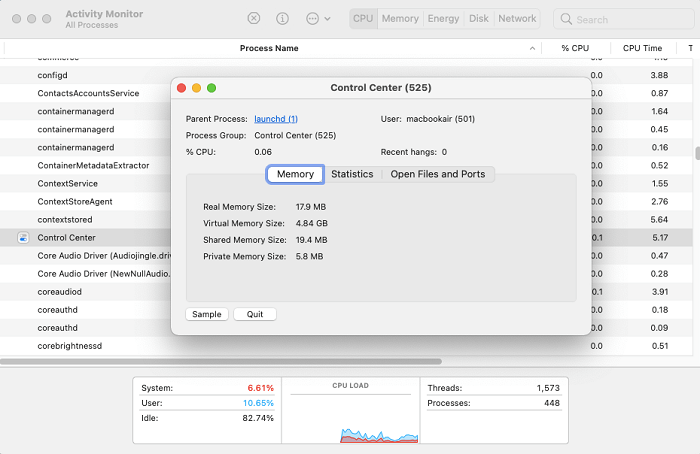This screenshot has height=454, width=700.
Task: Click Virtual Memory Size value 4.84 GB
Action: pyautogui.click(x=312, y=224)
